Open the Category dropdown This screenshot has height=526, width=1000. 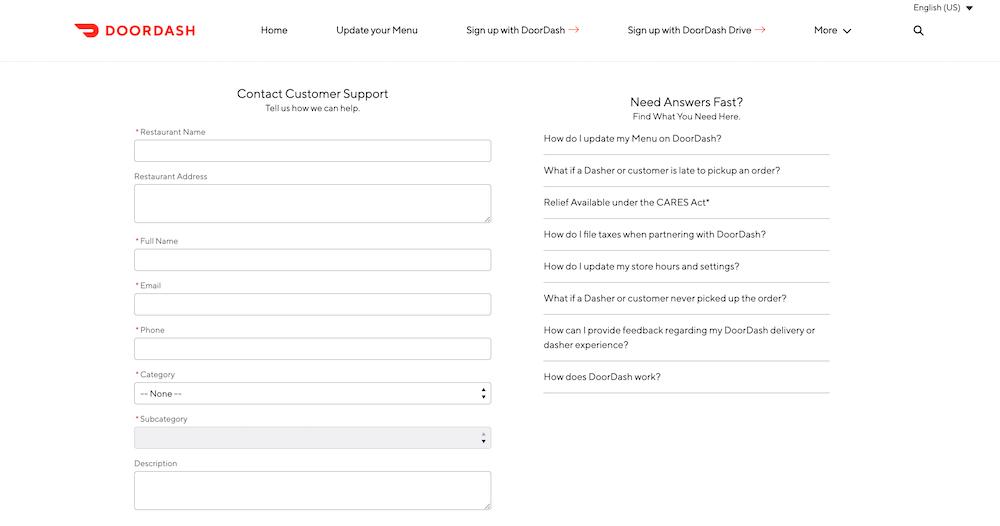click(312, 394)
